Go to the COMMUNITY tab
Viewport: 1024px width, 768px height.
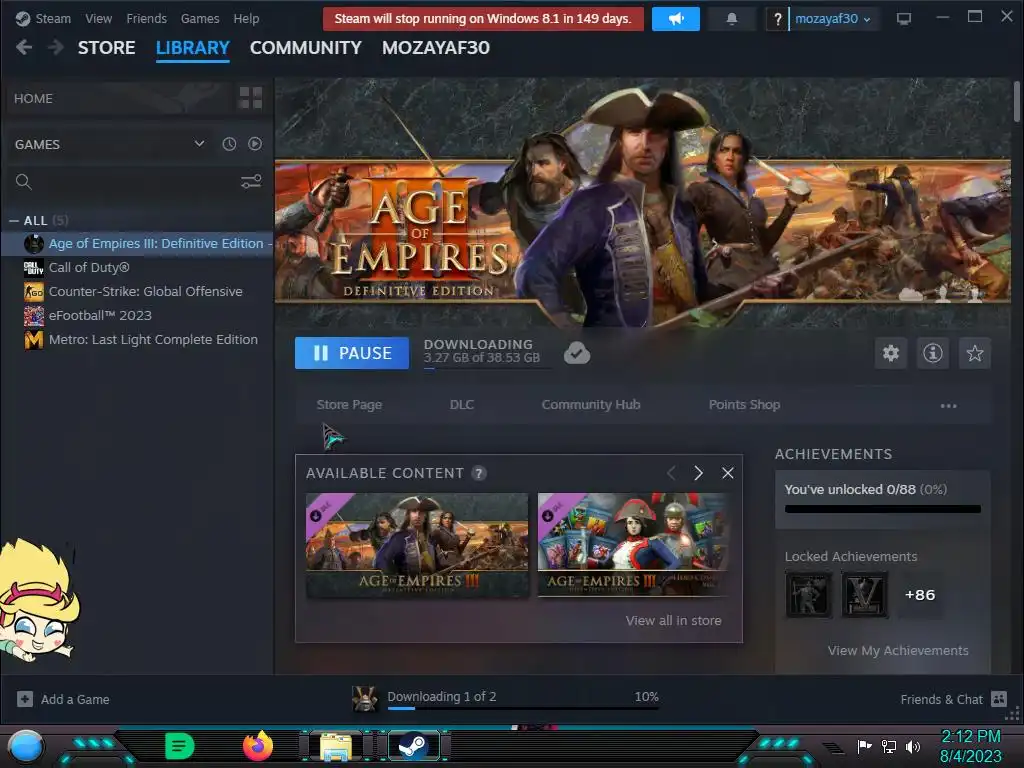tap(306, 48)
